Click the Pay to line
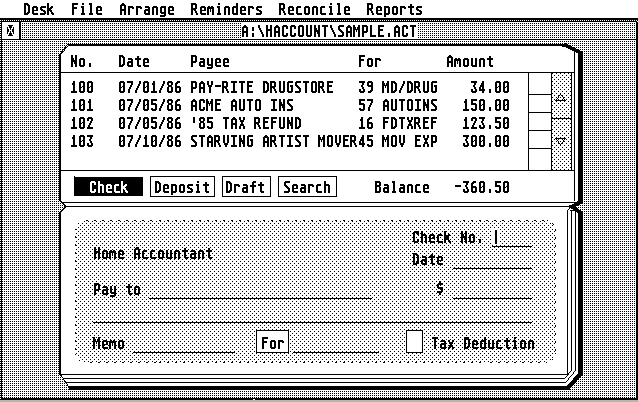The image size is (638, 402). 260,290
